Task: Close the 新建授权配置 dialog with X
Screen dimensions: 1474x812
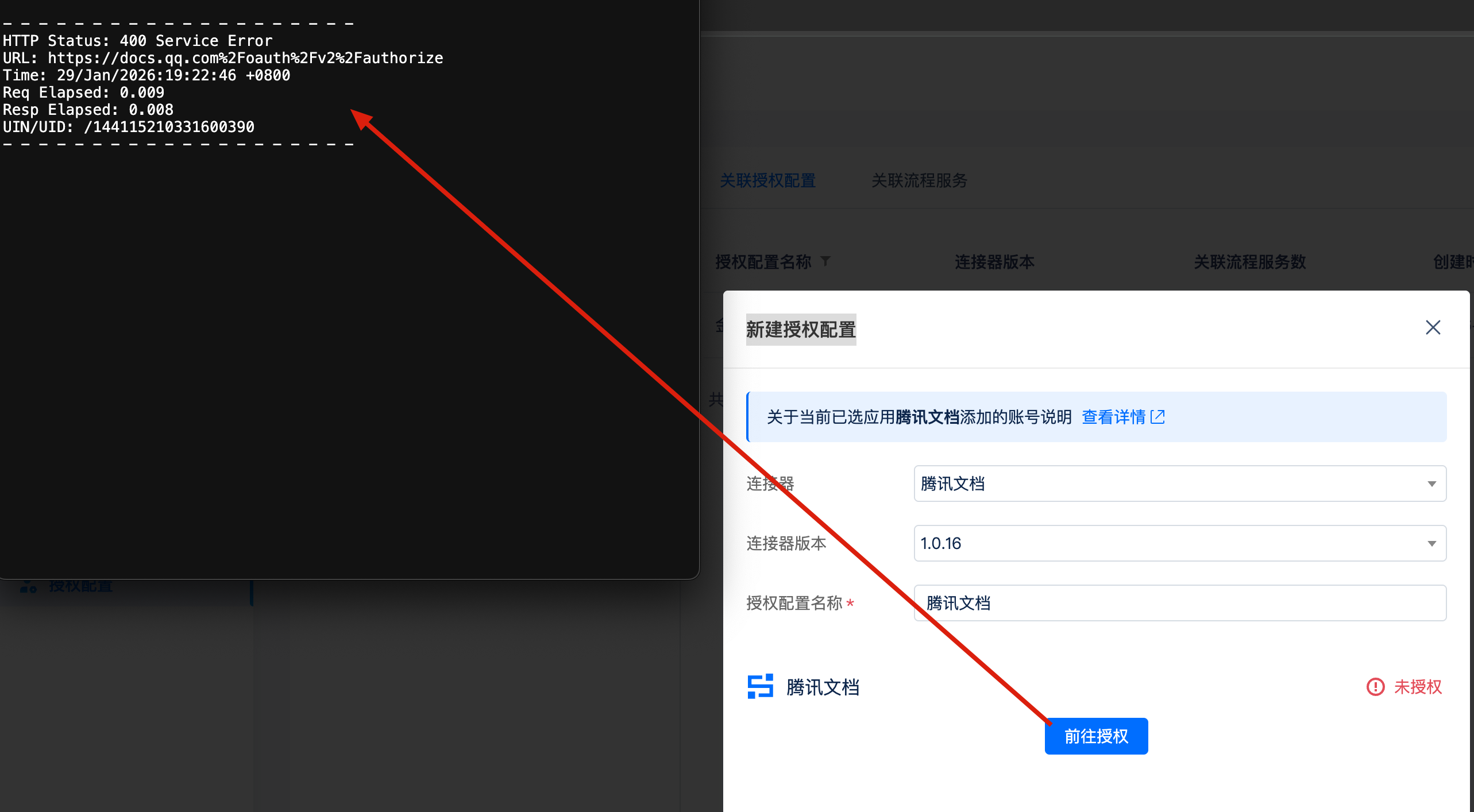Action: [x=1433, y=327]
